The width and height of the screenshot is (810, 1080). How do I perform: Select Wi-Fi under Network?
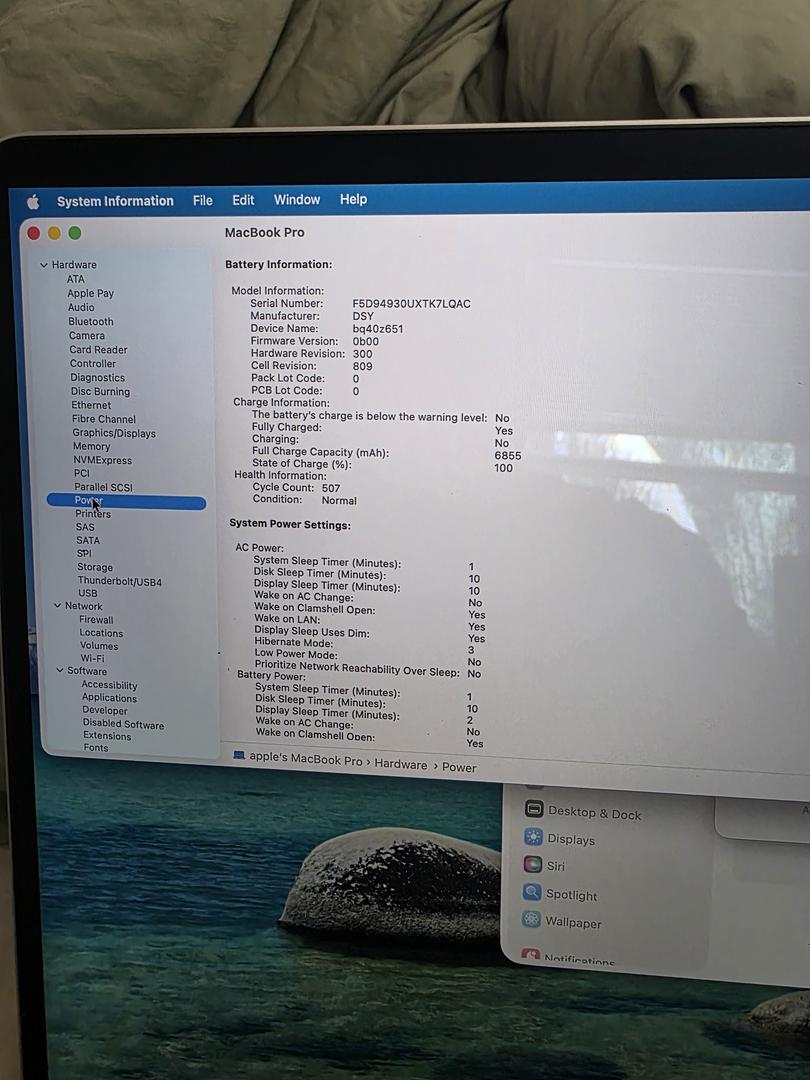(x=93, y=658)
